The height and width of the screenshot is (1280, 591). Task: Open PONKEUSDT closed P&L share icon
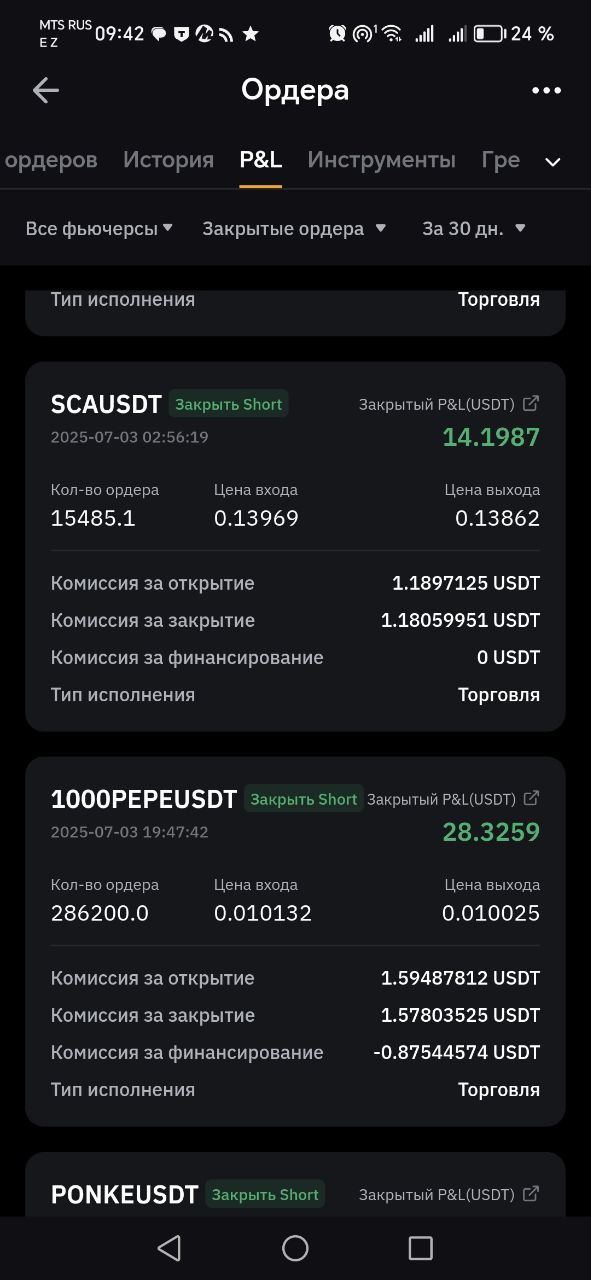(531, 1194)
